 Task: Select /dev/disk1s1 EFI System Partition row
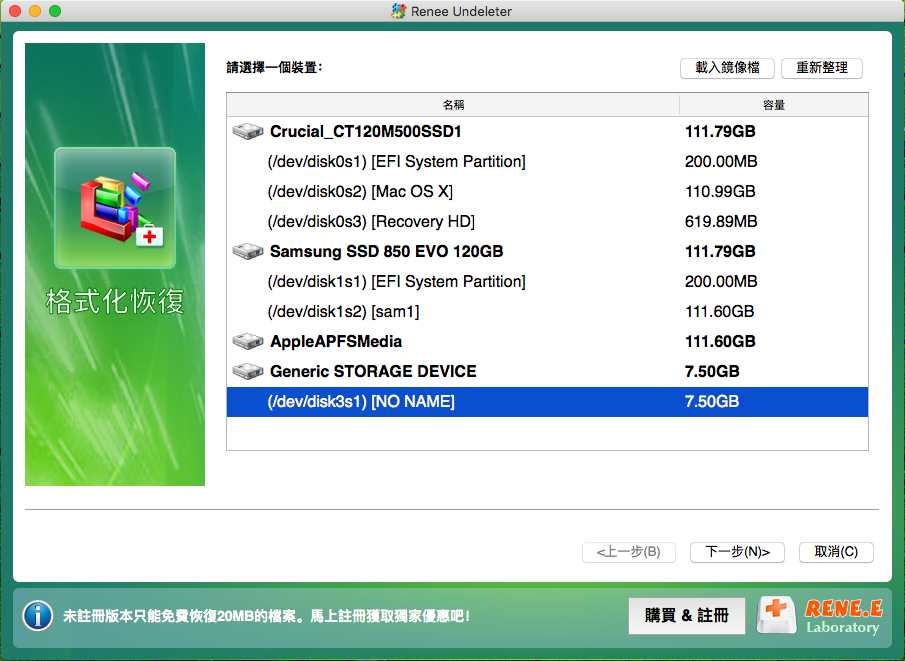pyautogui.click(x=547, y=282)
